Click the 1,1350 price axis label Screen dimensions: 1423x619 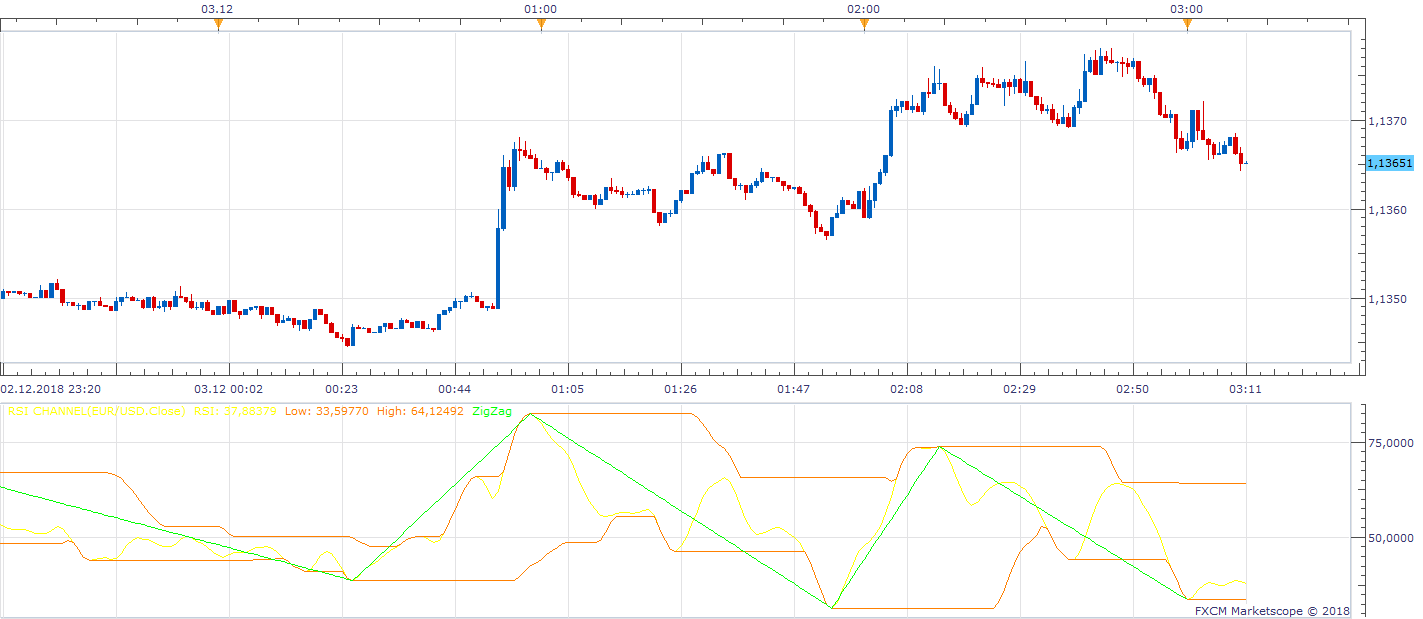point(1387,299)
